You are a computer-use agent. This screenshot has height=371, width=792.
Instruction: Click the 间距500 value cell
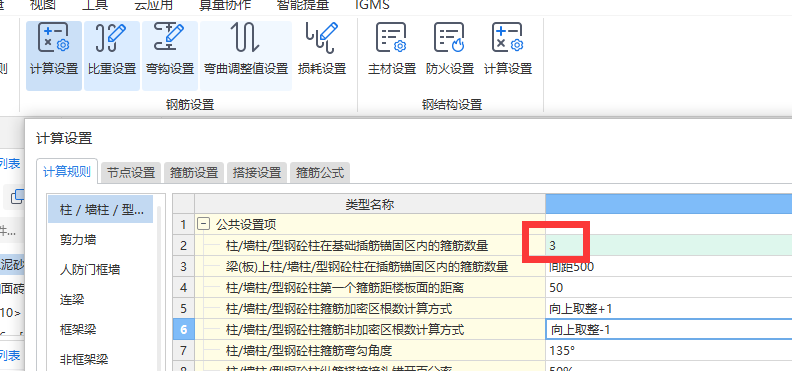[x=668, y=267]
